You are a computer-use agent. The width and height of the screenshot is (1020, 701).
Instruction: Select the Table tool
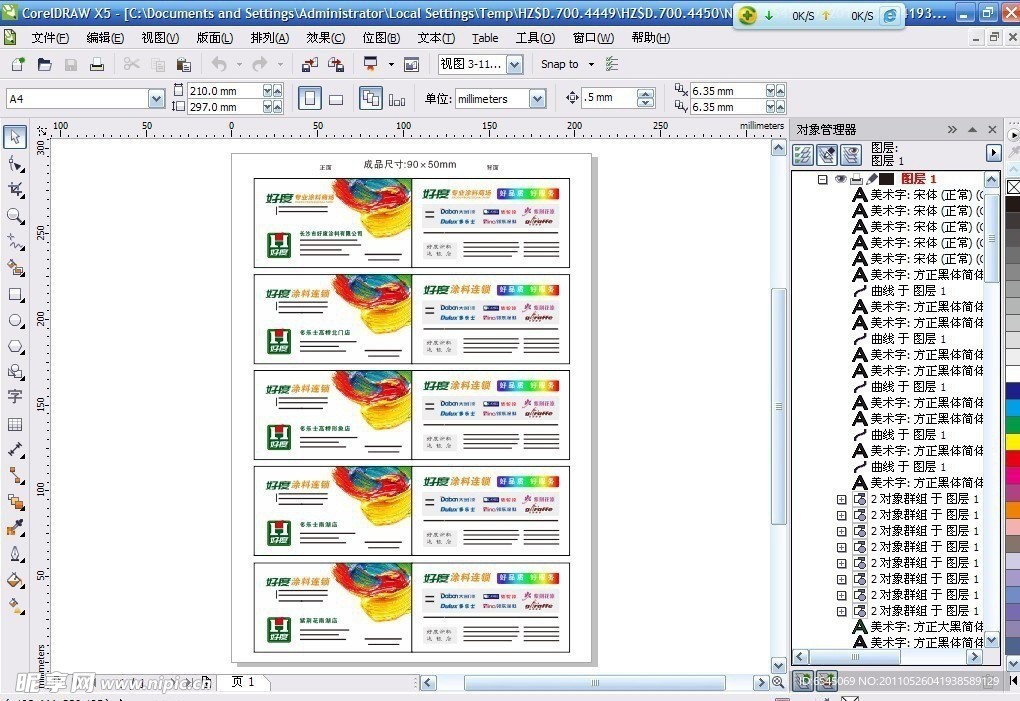(15, 424)
